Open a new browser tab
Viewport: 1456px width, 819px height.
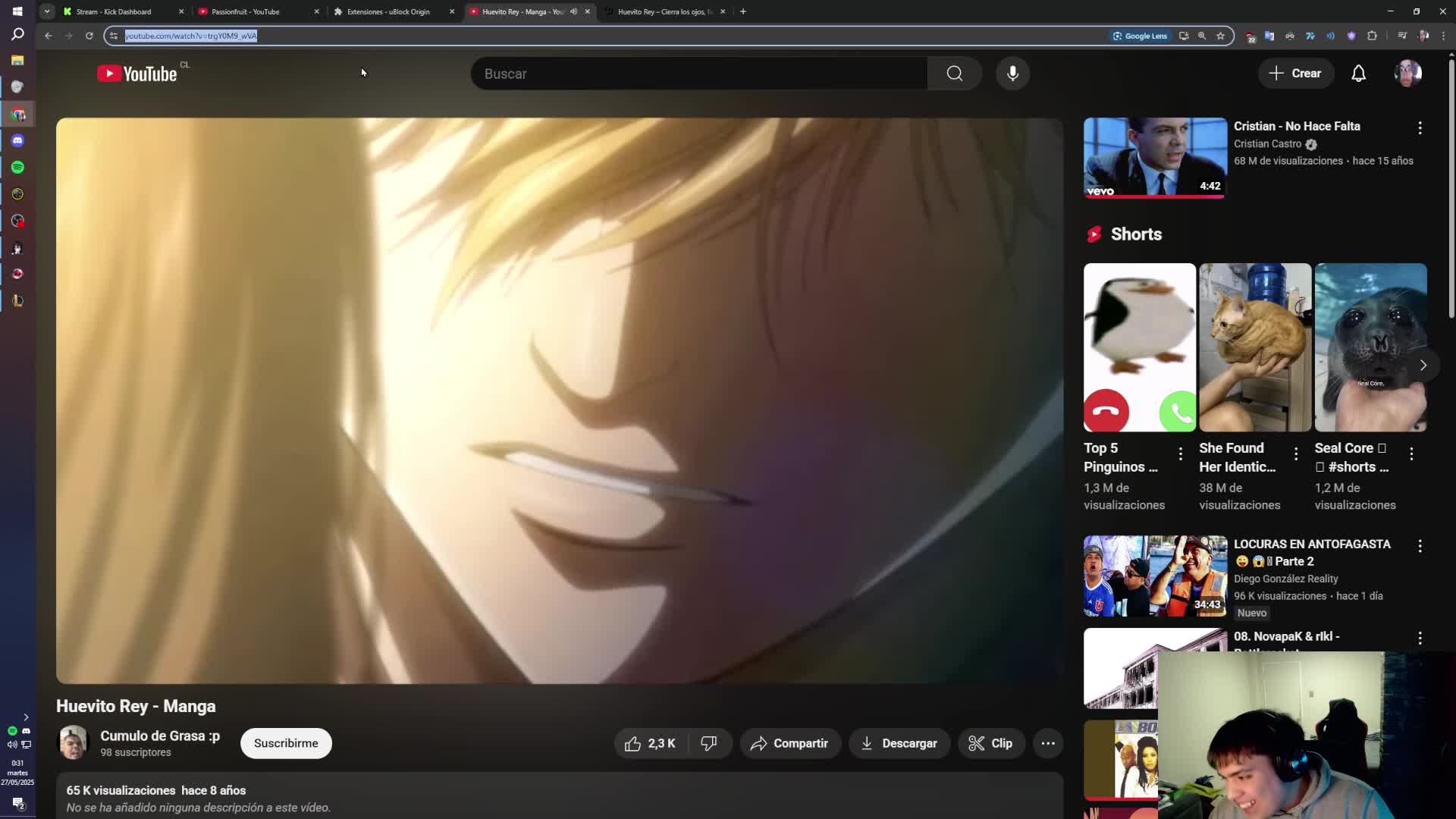click(743, 11)
